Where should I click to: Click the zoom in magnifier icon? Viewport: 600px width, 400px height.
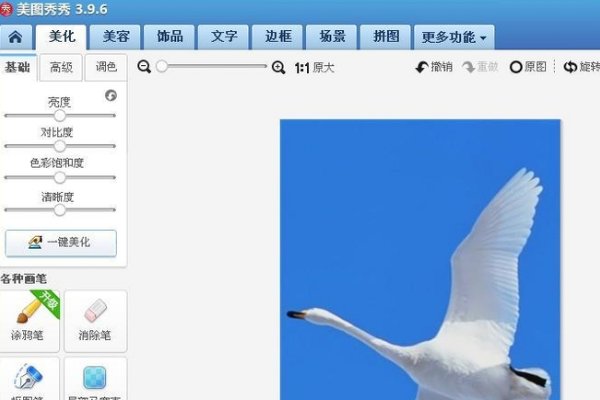pos(279,67)
